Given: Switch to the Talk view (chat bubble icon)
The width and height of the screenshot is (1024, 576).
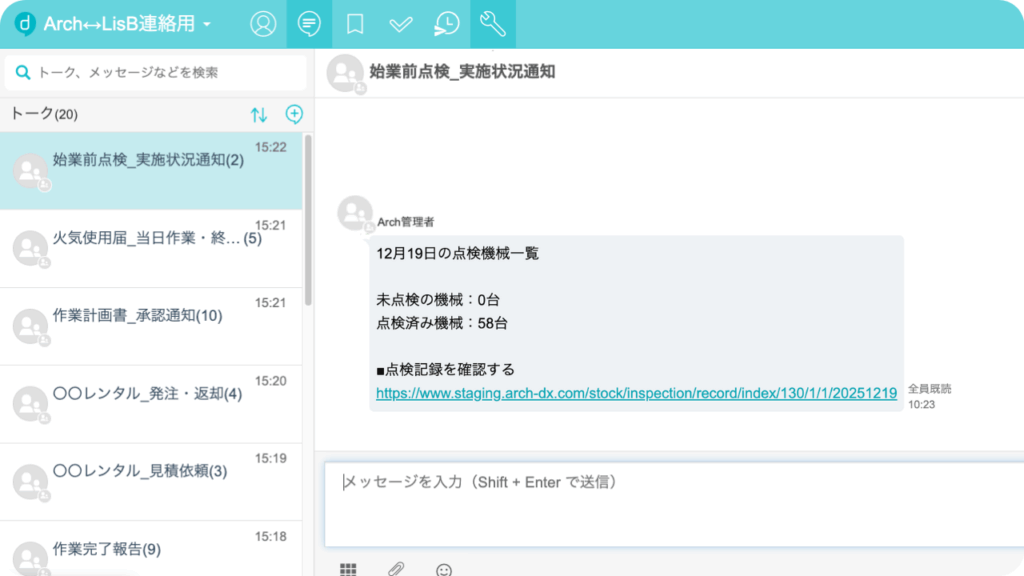Looking at the screenshot, I should point(309,24).
